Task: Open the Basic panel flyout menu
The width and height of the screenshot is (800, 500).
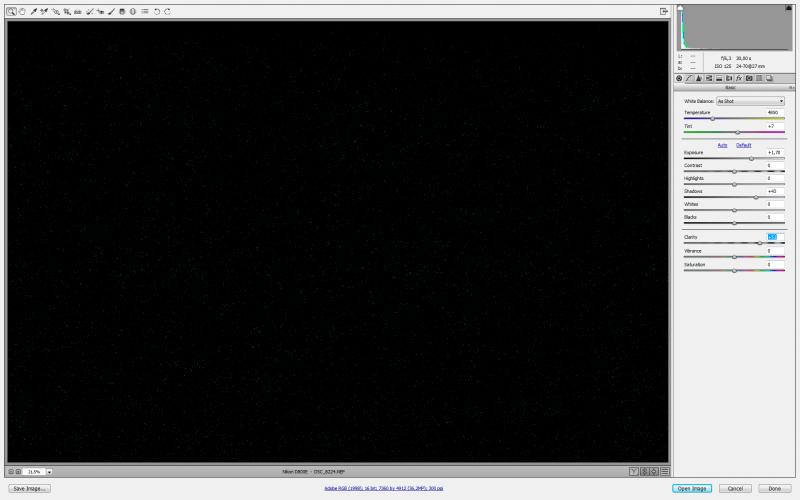Action: point(791,88)
